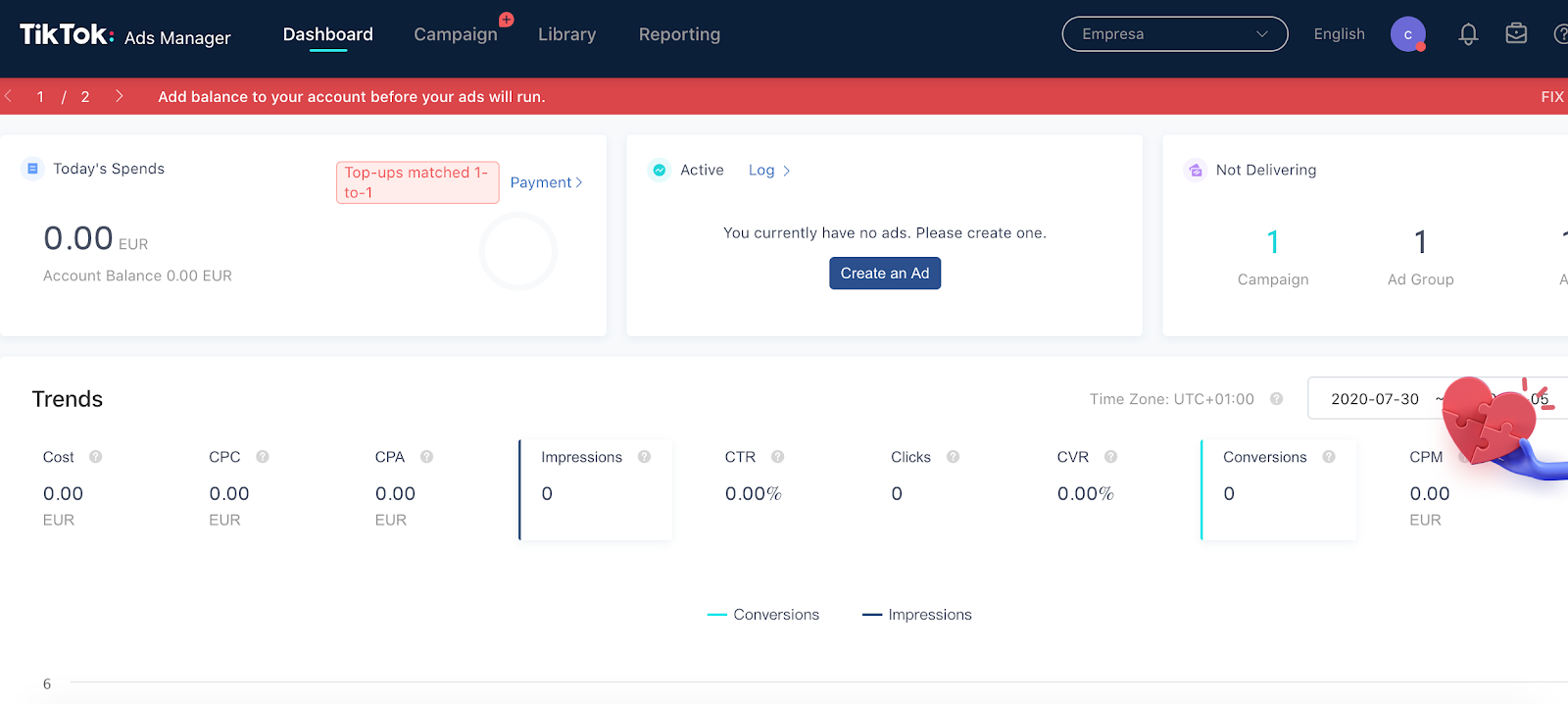Open the notifications bell icon
This screenshot has height=704, width=1568.
click(1468, 34)
